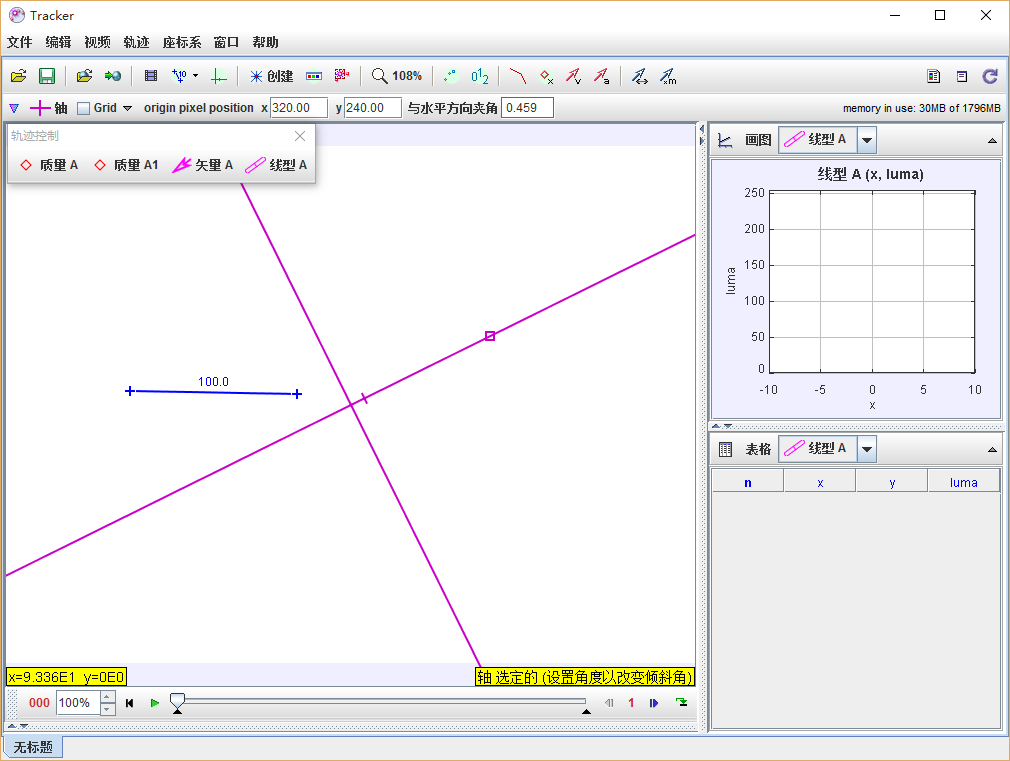Screen dimensions: 1010x761
Task: Save the project with the floppy icon
Action: tap(46, 76)
